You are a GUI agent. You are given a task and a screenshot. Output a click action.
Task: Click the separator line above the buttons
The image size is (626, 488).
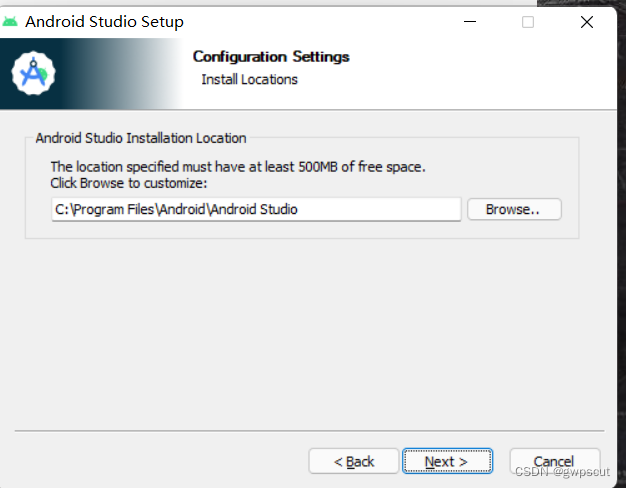click(309, 431)
